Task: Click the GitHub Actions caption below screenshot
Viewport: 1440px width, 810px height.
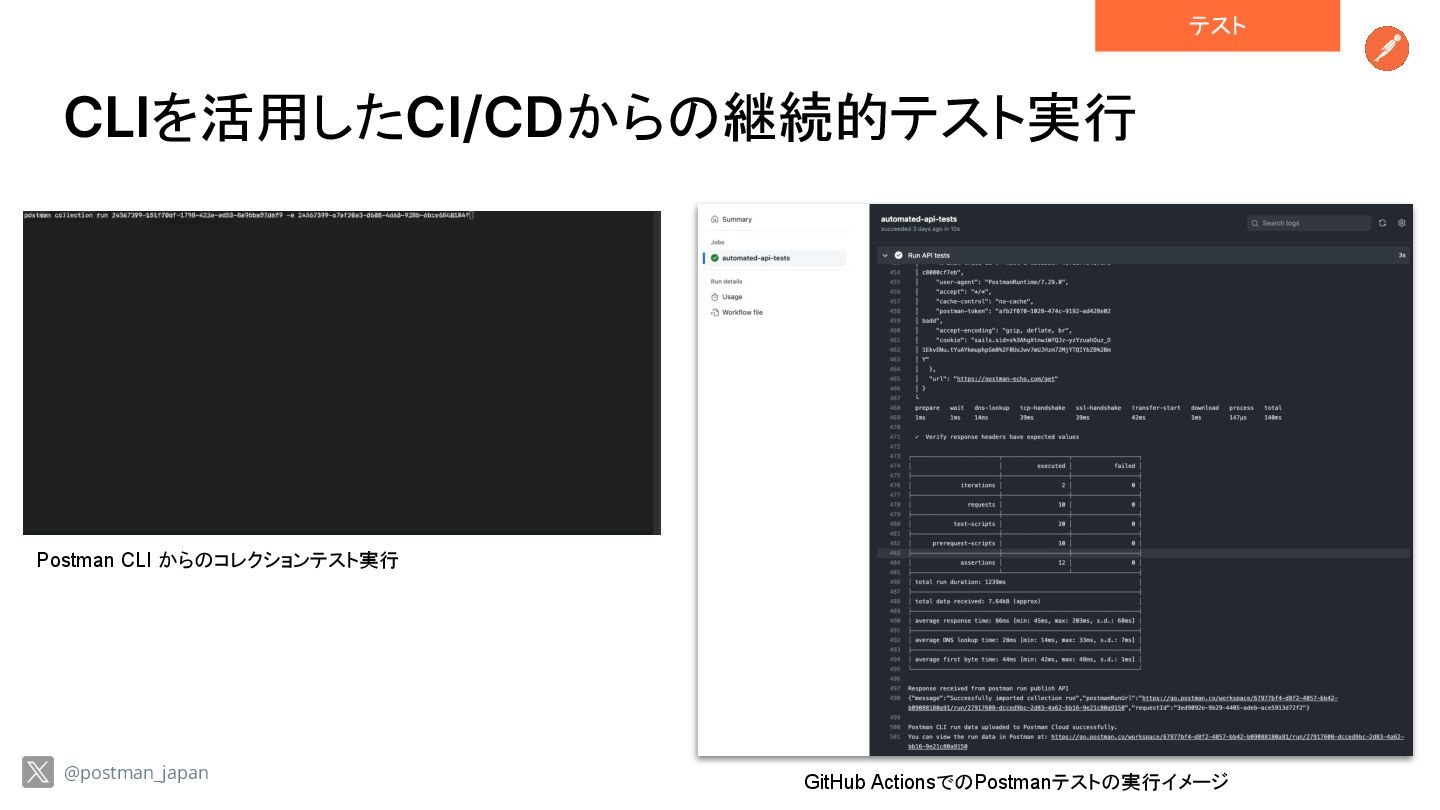Action: [1016, 781]
